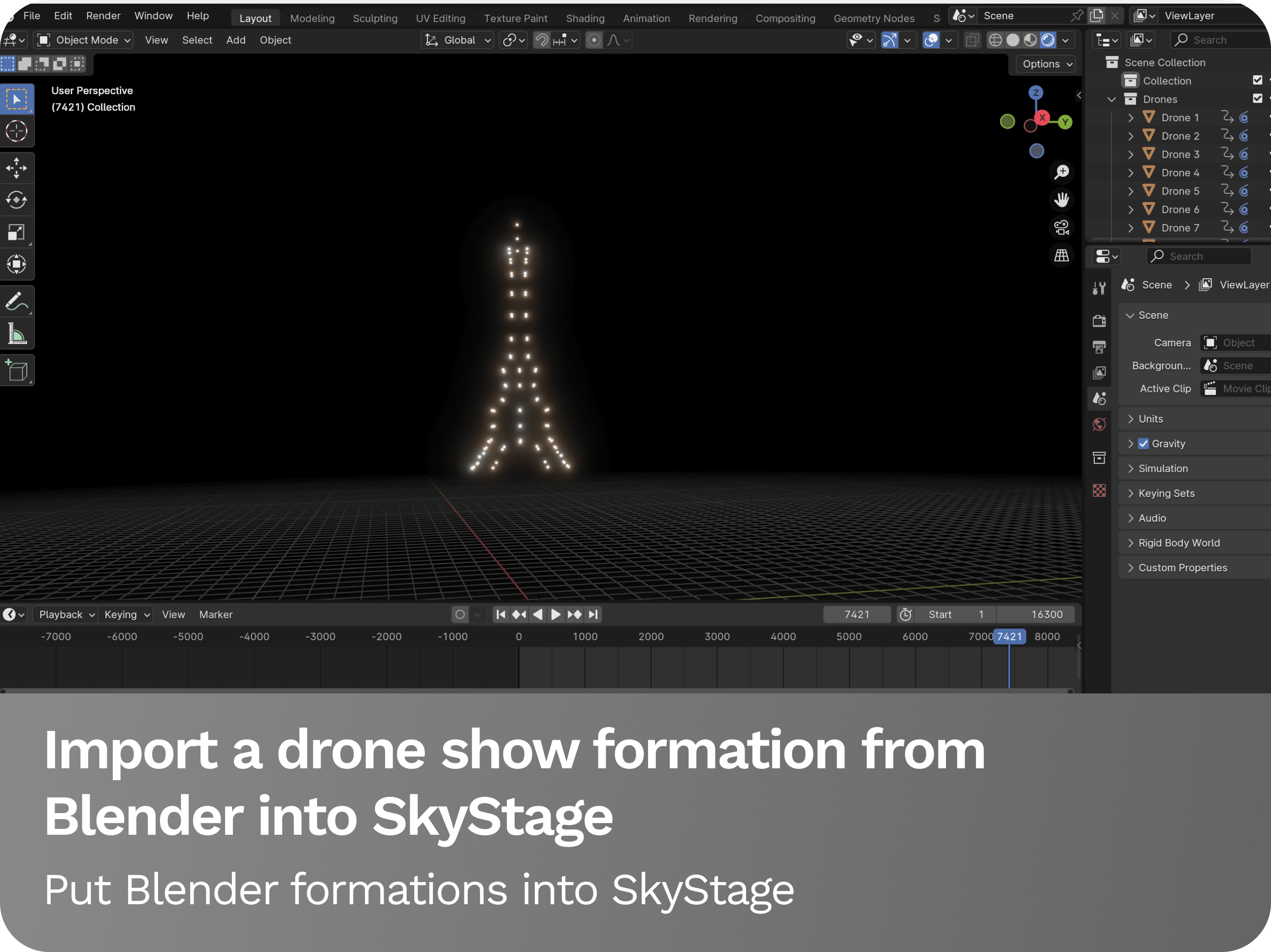Open the Options dropdown

(1047, 64)
